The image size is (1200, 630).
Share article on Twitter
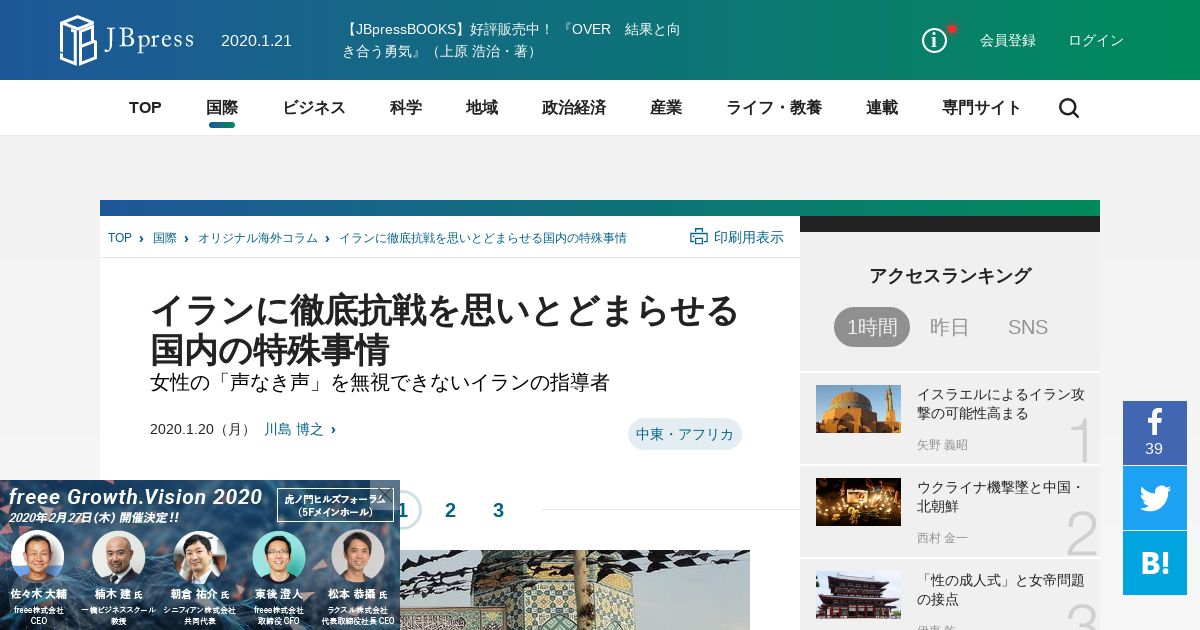coord(1155,498)
